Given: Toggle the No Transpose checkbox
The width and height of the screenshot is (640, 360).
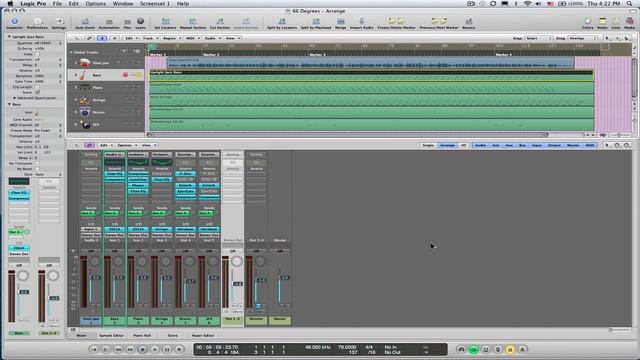Looking at the screenshot, I should (x=37, y=163).
